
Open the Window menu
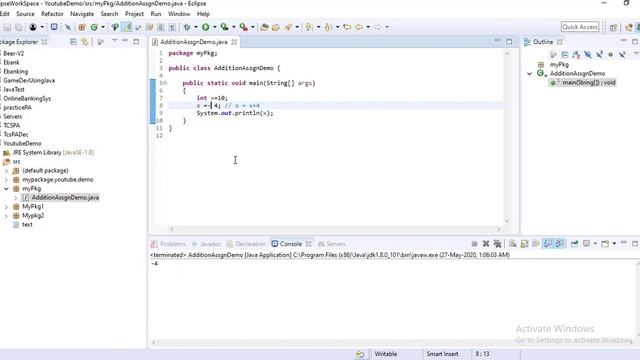coord(179,14)
